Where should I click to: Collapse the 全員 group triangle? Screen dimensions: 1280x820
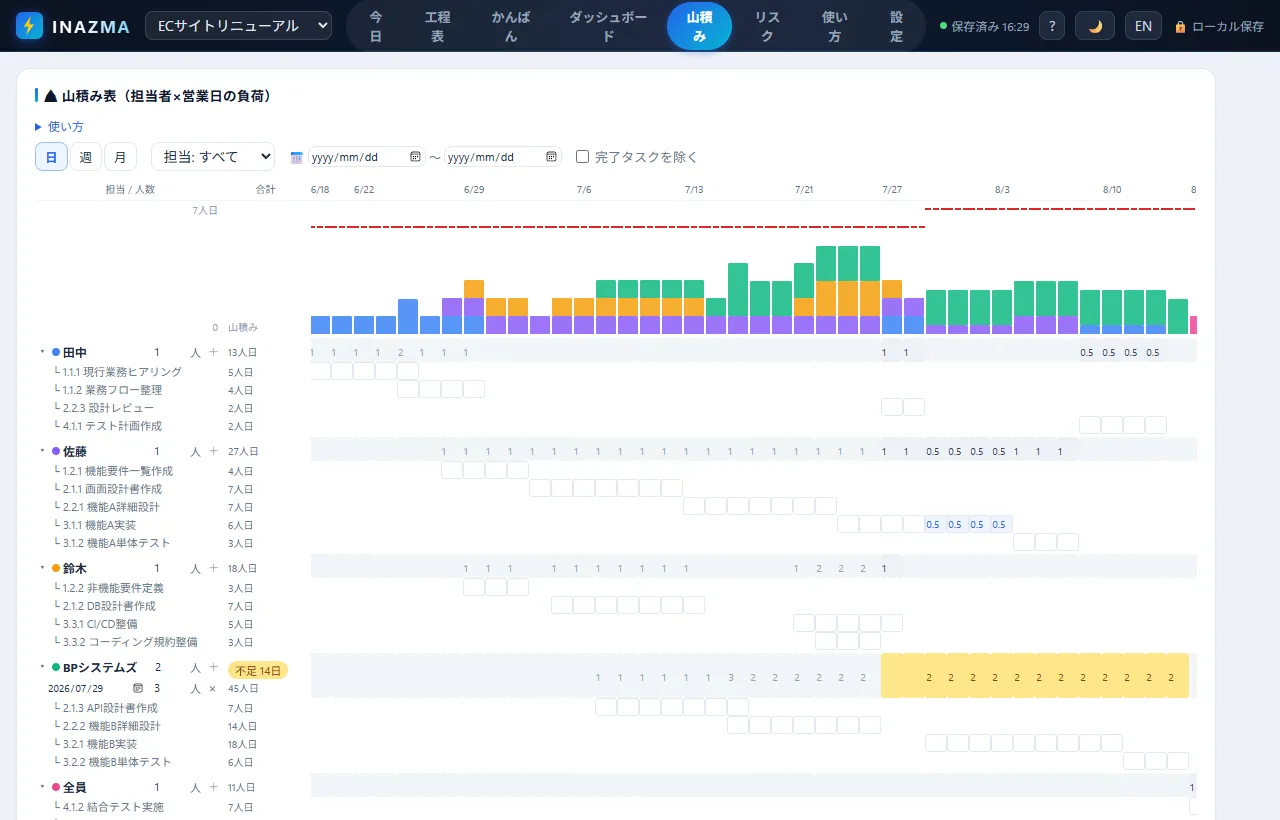[42, 788]
